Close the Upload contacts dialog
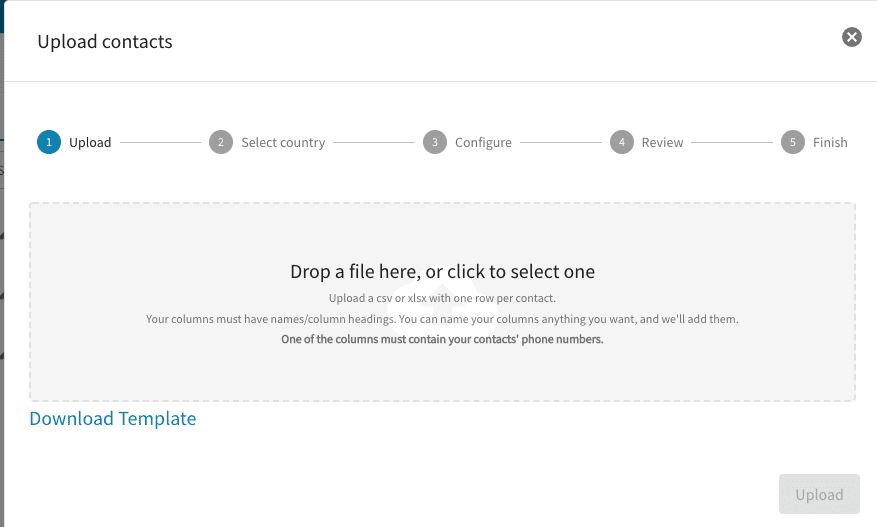 (x=852, y=37)
